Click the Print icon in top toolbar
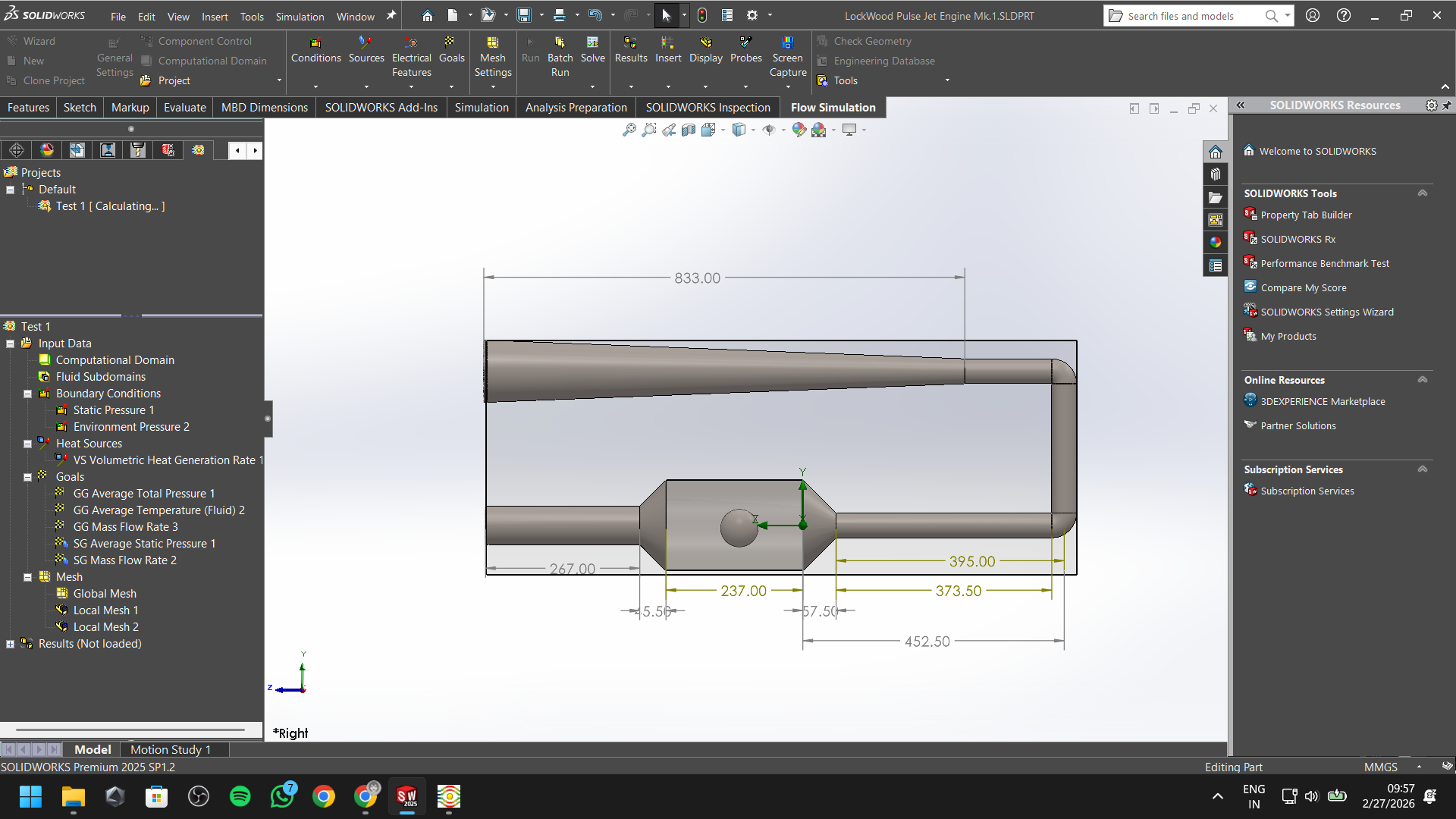This screenshot has width=1456, height=819. 560,15
